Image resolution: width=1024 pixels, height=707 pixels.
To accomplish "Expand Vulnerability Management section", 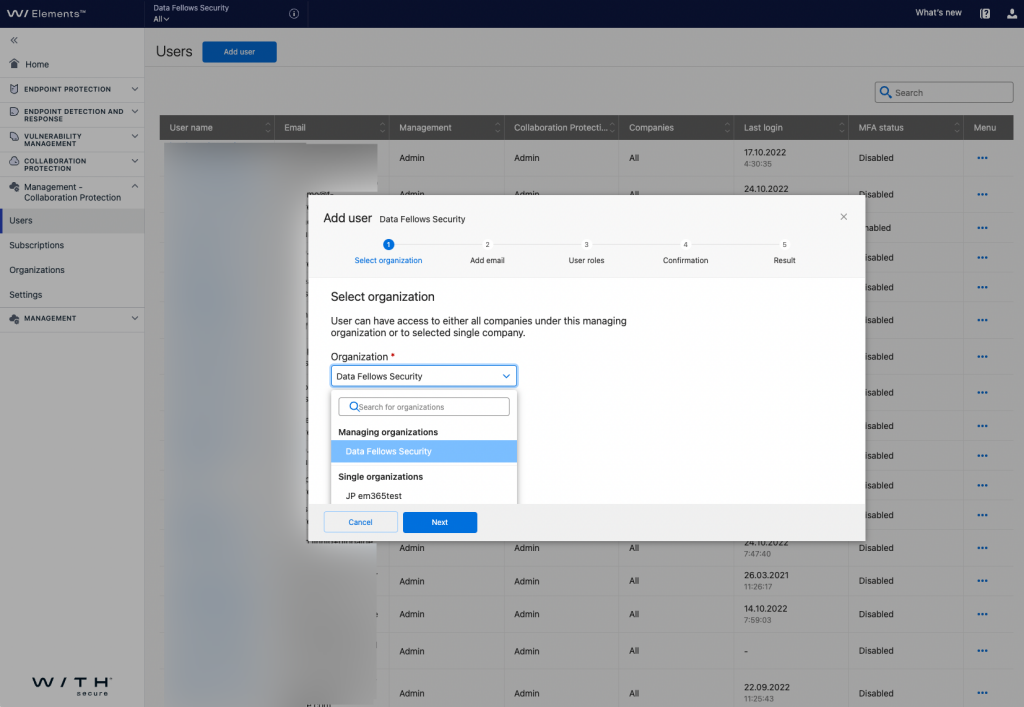I will click(x=134, y=139).
